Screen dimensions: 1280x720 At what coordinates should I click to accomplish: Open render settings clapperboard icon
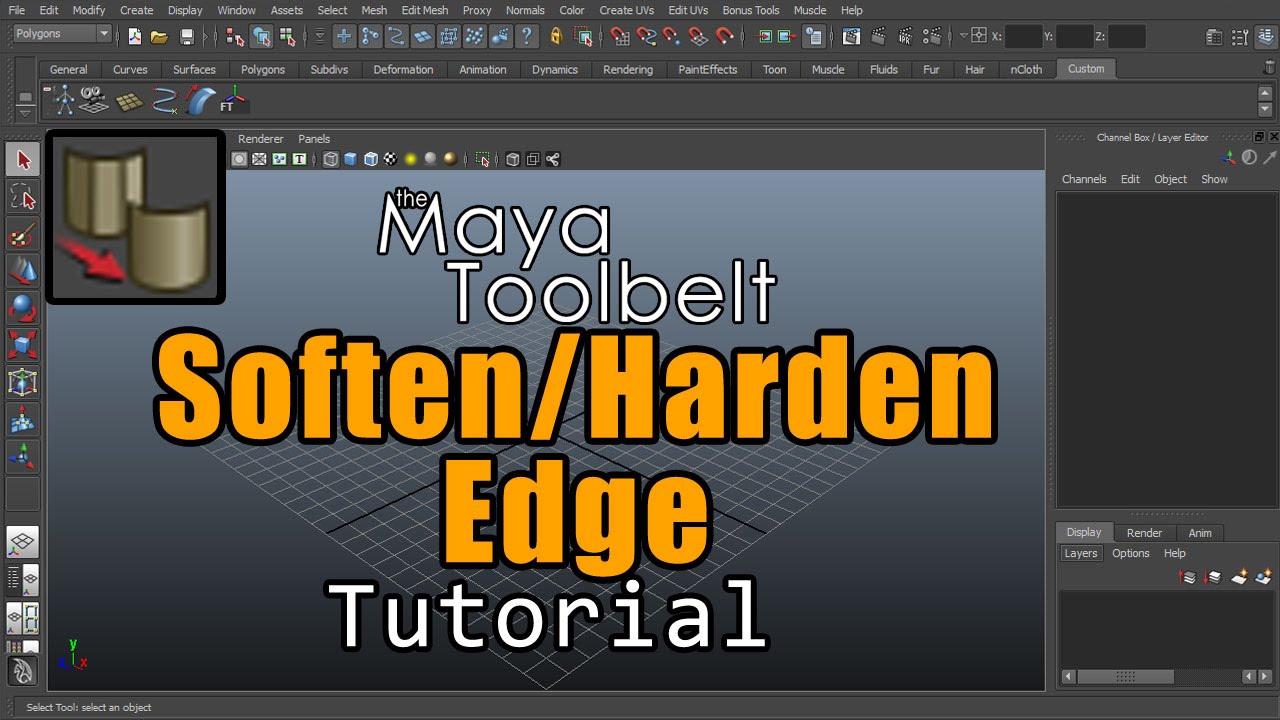tap(930, 37)
